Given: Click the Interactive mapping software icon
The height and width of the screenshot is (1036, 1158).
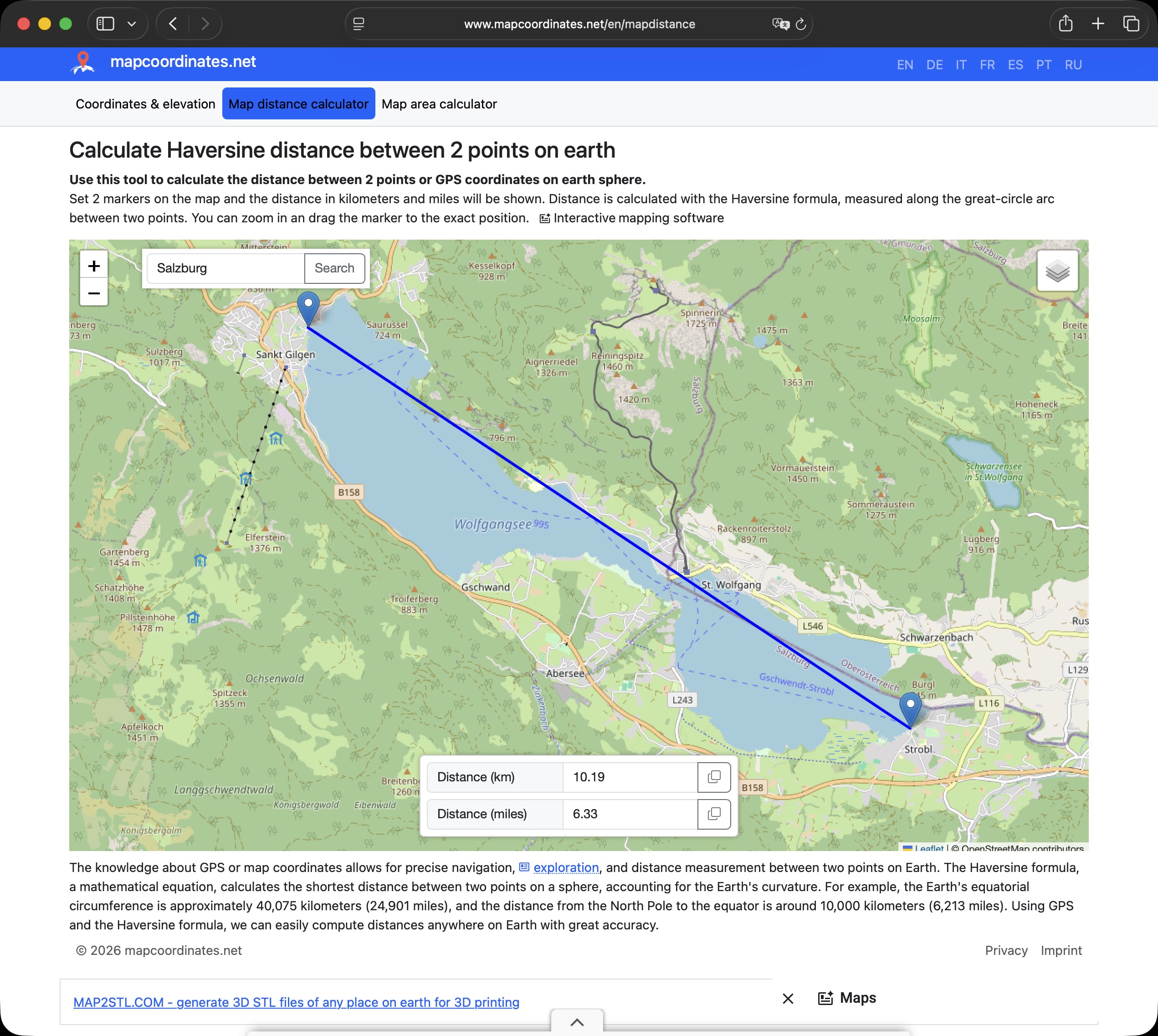Looking at the screenshot, I should click(x=544, y=218).
